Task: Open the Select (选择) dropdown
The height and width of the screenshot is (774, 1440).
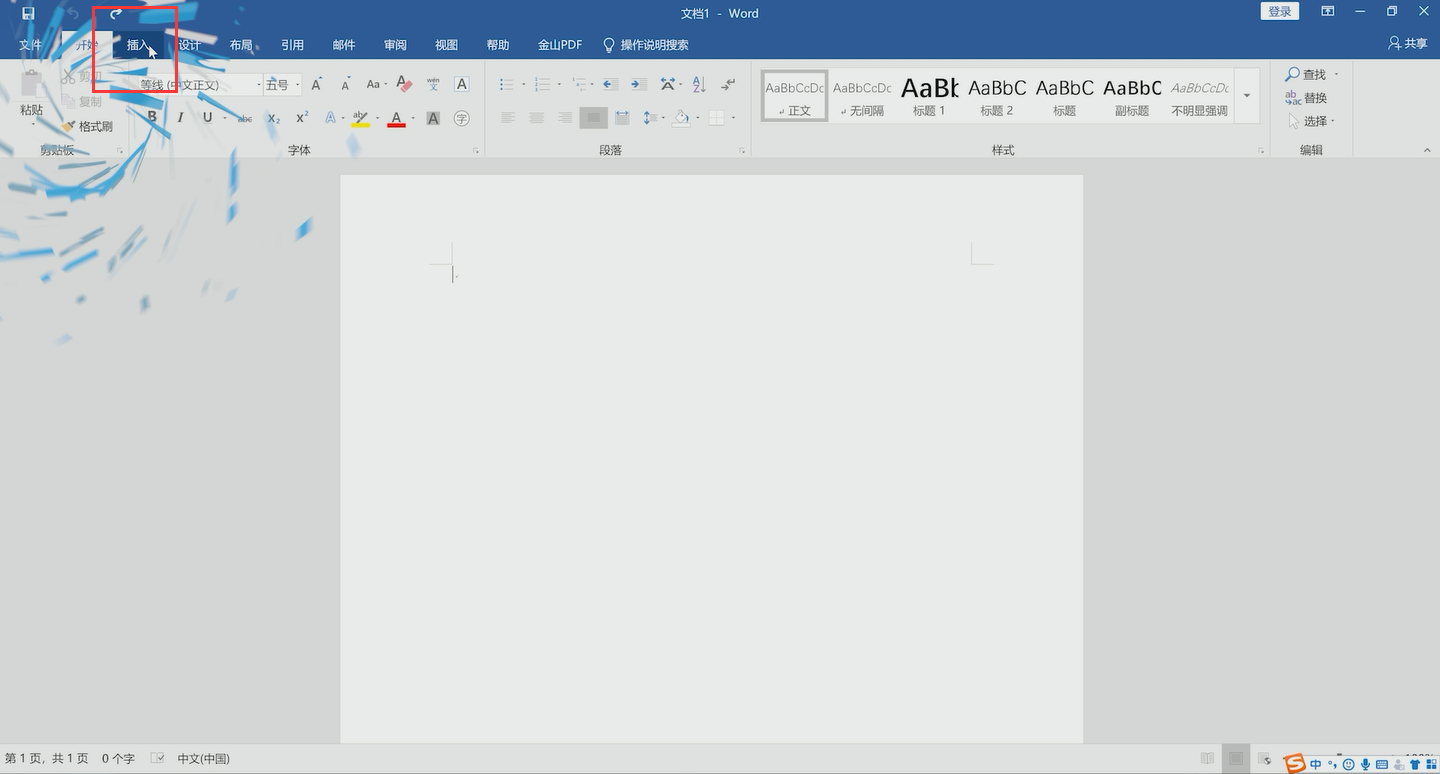Action: [x=1334, y=121]
